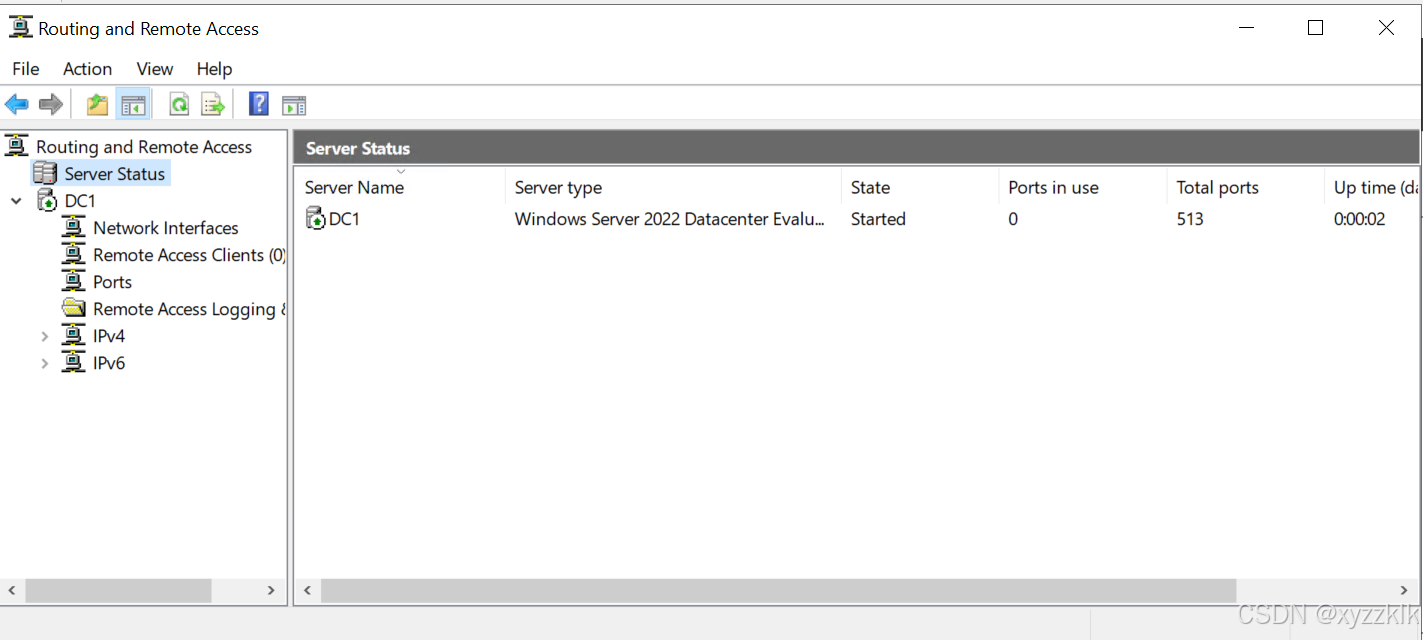Click the 0 ports in use cell
This screenshot has width=1423, height=640.
[x=1013, y=218]
